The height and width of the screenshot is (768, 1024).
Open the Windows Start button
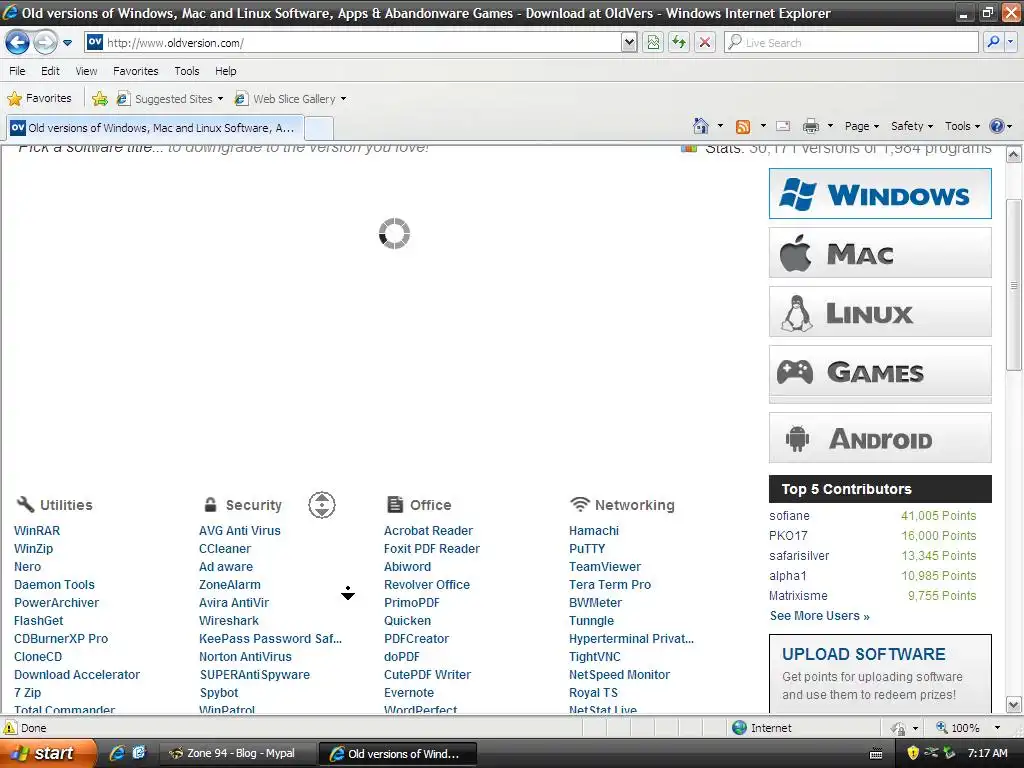click(x=48, y=753)
